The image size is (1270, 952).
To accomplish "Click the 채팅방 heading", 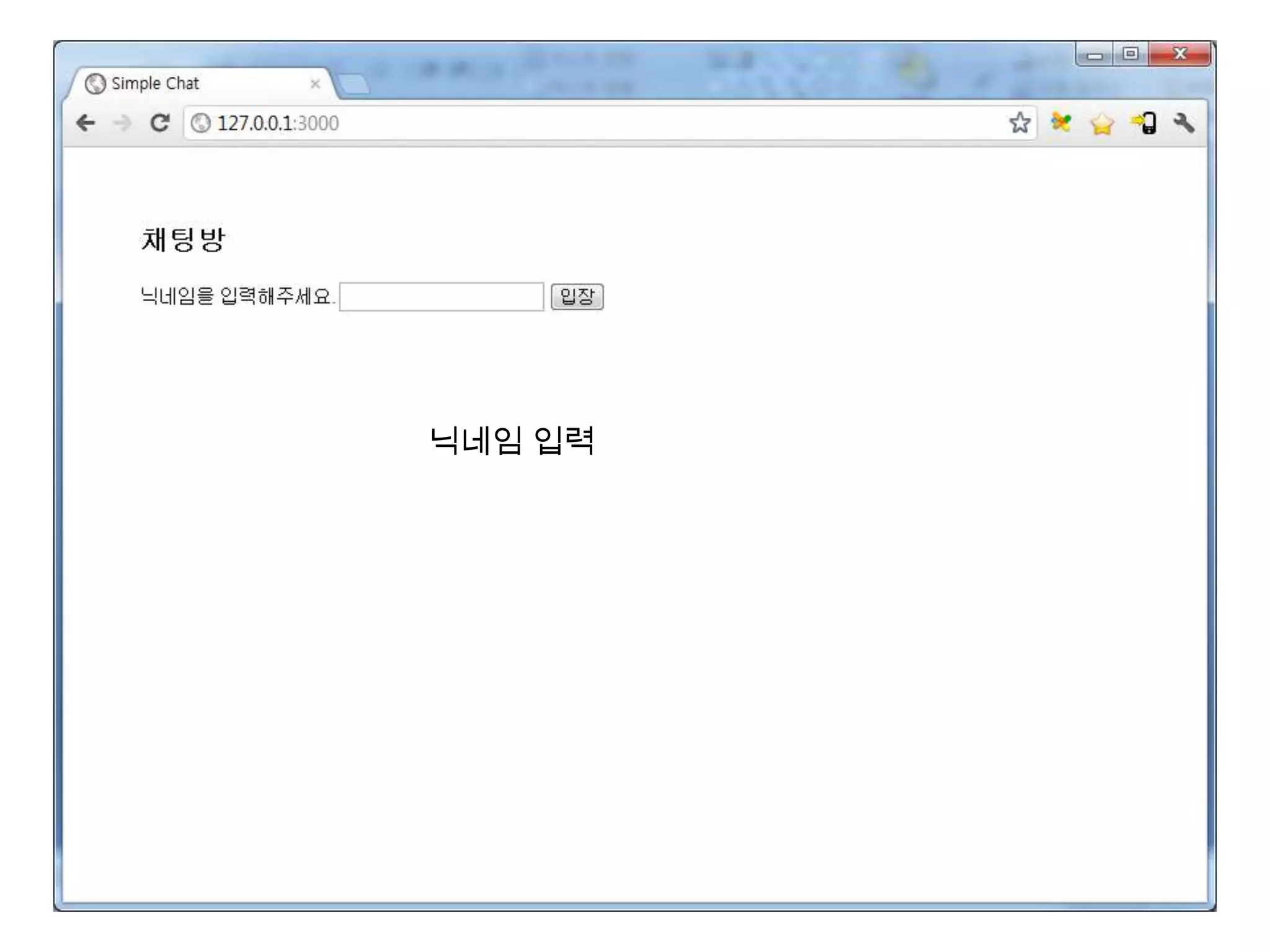I will pos(183,239).
